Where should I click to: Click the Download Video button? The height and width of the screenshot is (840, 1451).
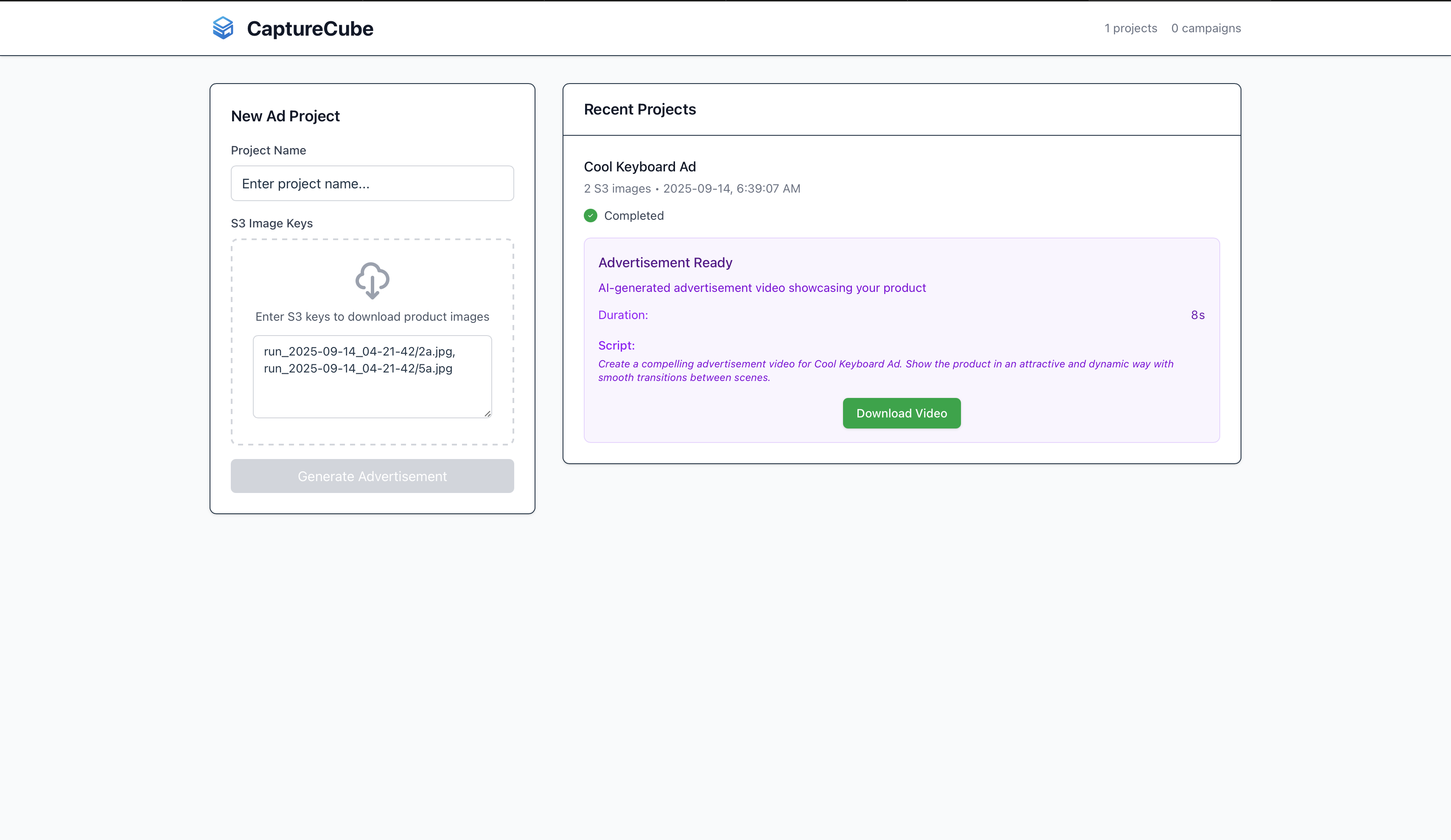(x=901, y=413)
